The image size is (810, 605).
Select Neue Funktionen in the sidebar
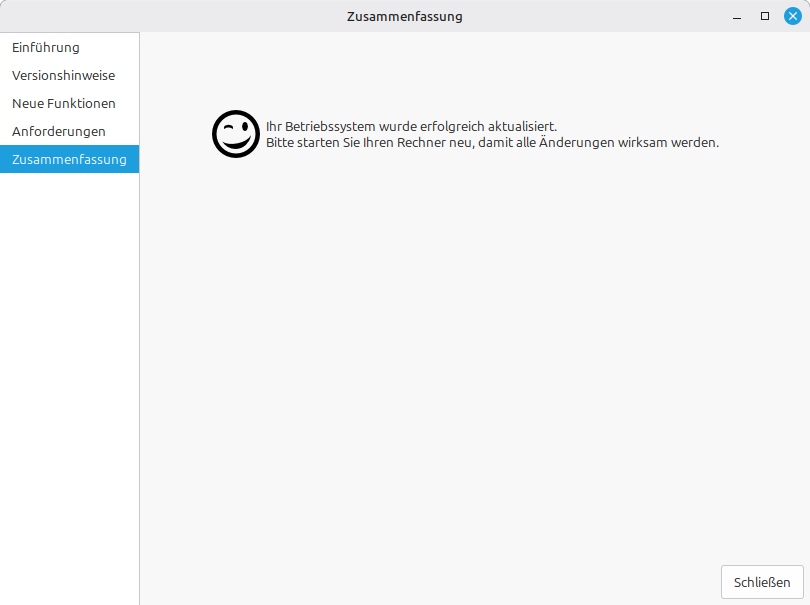(64, 103)
